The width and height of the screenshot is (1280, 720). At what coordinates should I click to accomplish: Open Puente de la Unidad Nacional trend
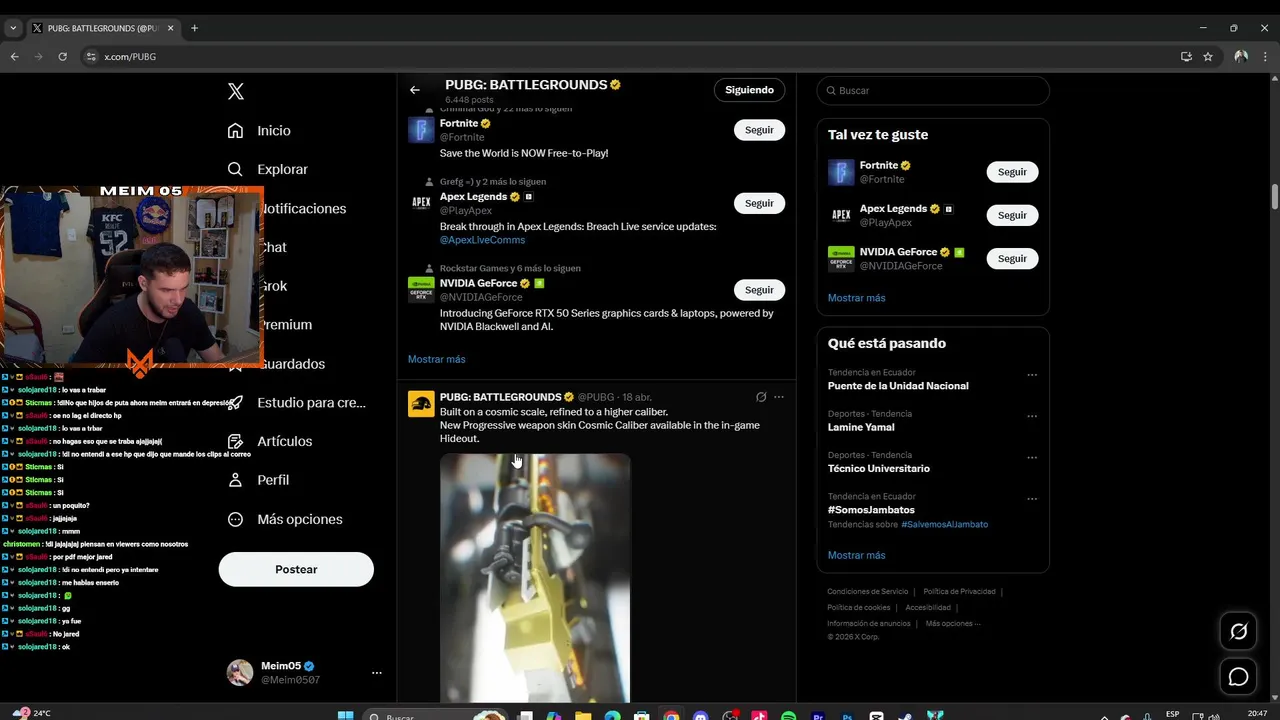tap(898, 386)
